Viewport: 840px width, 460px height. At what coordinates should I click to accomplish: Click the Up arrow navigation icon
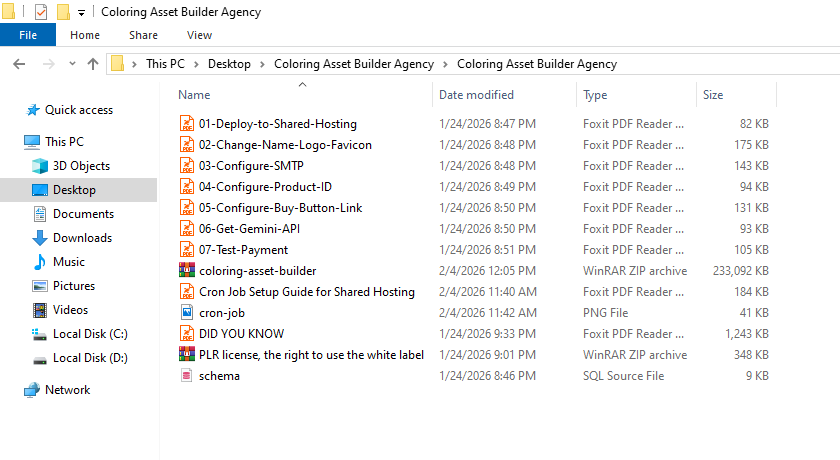point(93,64)
